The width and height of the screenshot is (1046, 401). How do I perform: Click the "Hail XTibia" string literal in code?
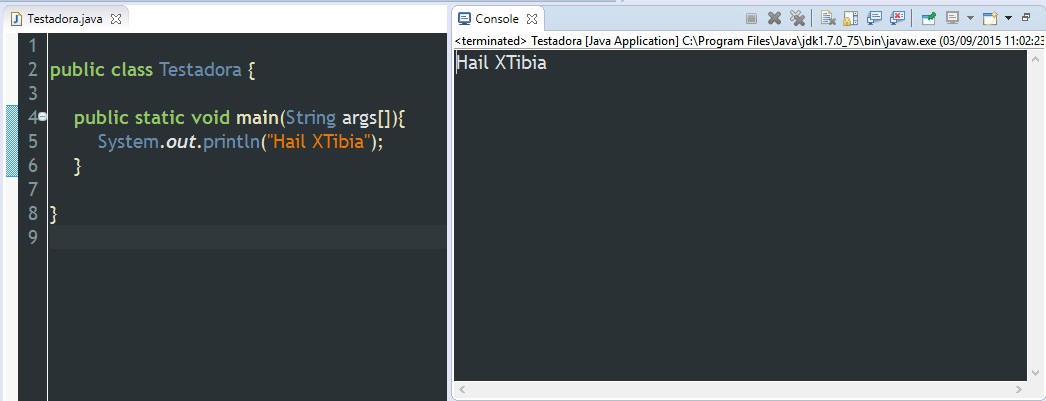(318, 141)
